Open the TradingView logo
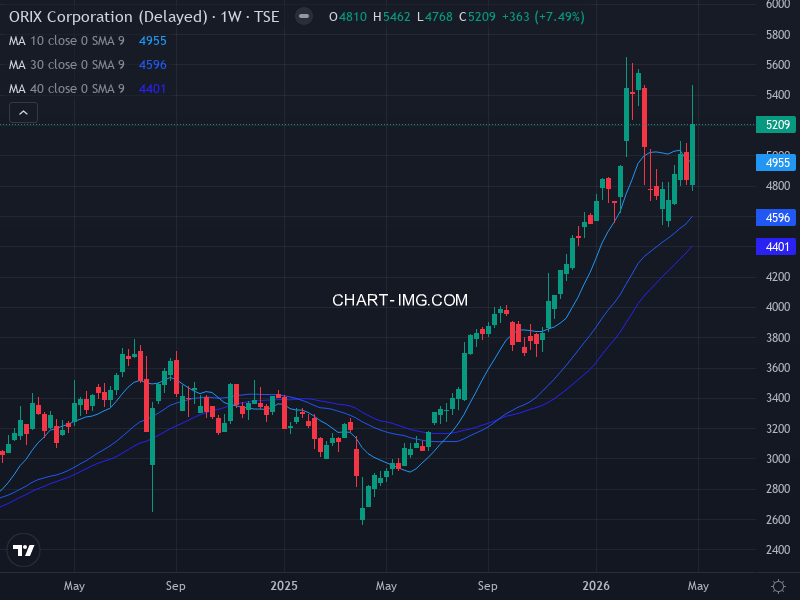800x600 pixels. [23, 550]
